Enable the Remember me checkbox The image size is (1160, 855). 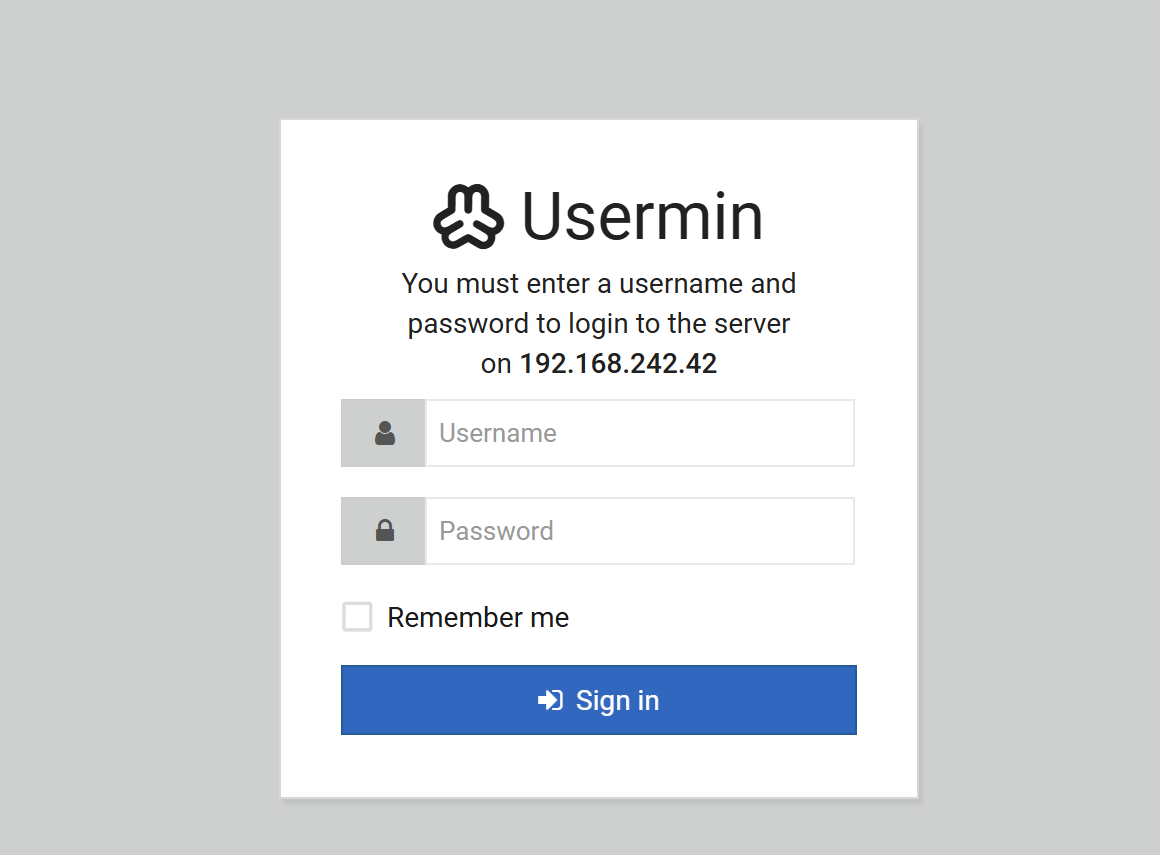point(357,617)
